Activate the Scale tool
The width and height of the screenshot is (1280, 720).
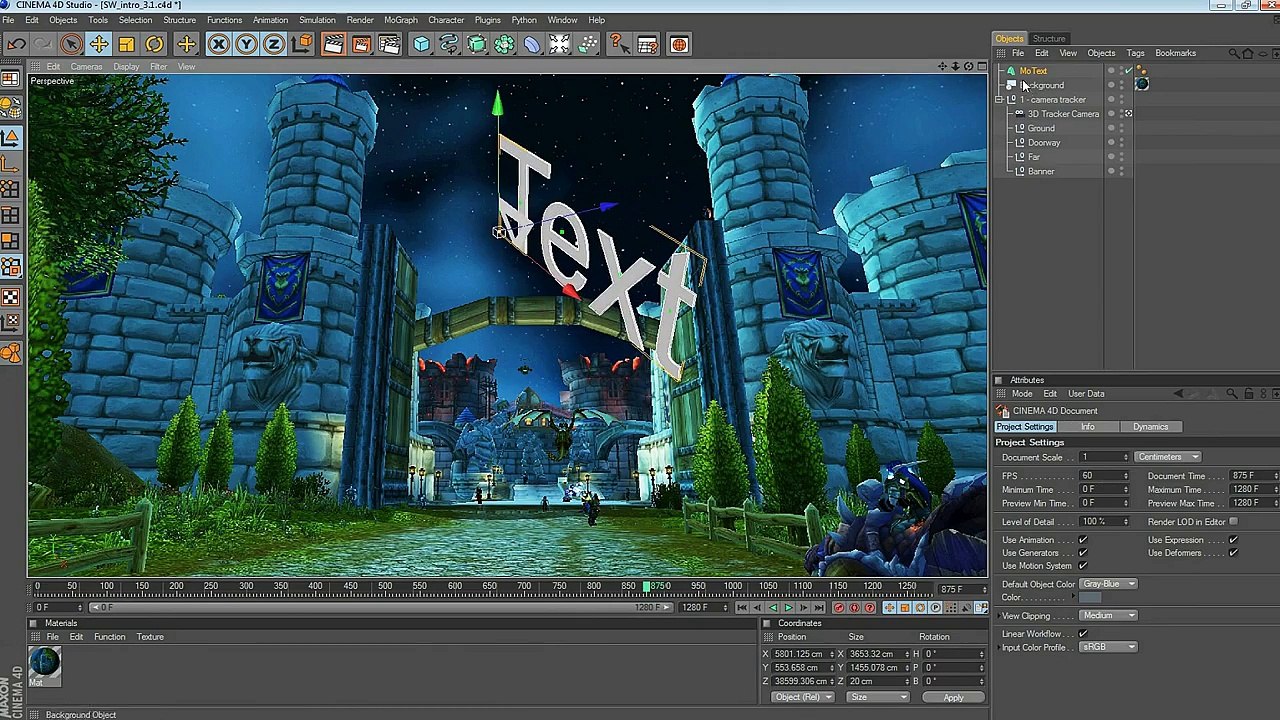tap(127, 44)
